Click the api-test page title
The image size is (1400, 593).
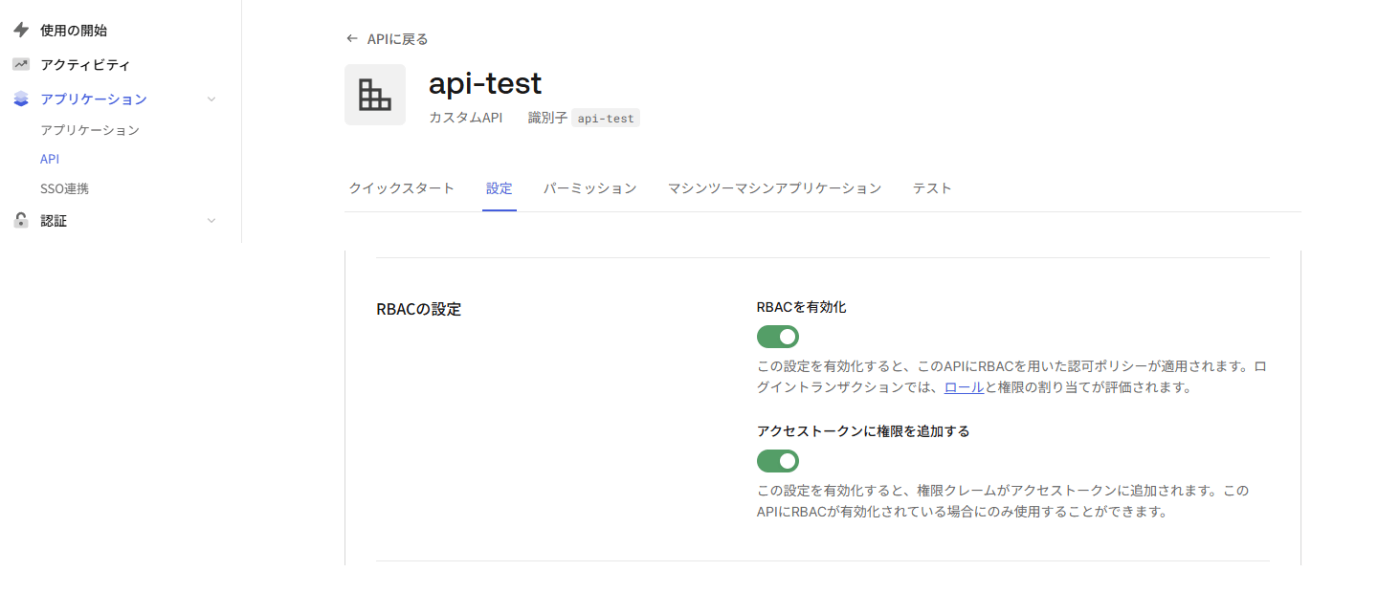pos(485,82)
